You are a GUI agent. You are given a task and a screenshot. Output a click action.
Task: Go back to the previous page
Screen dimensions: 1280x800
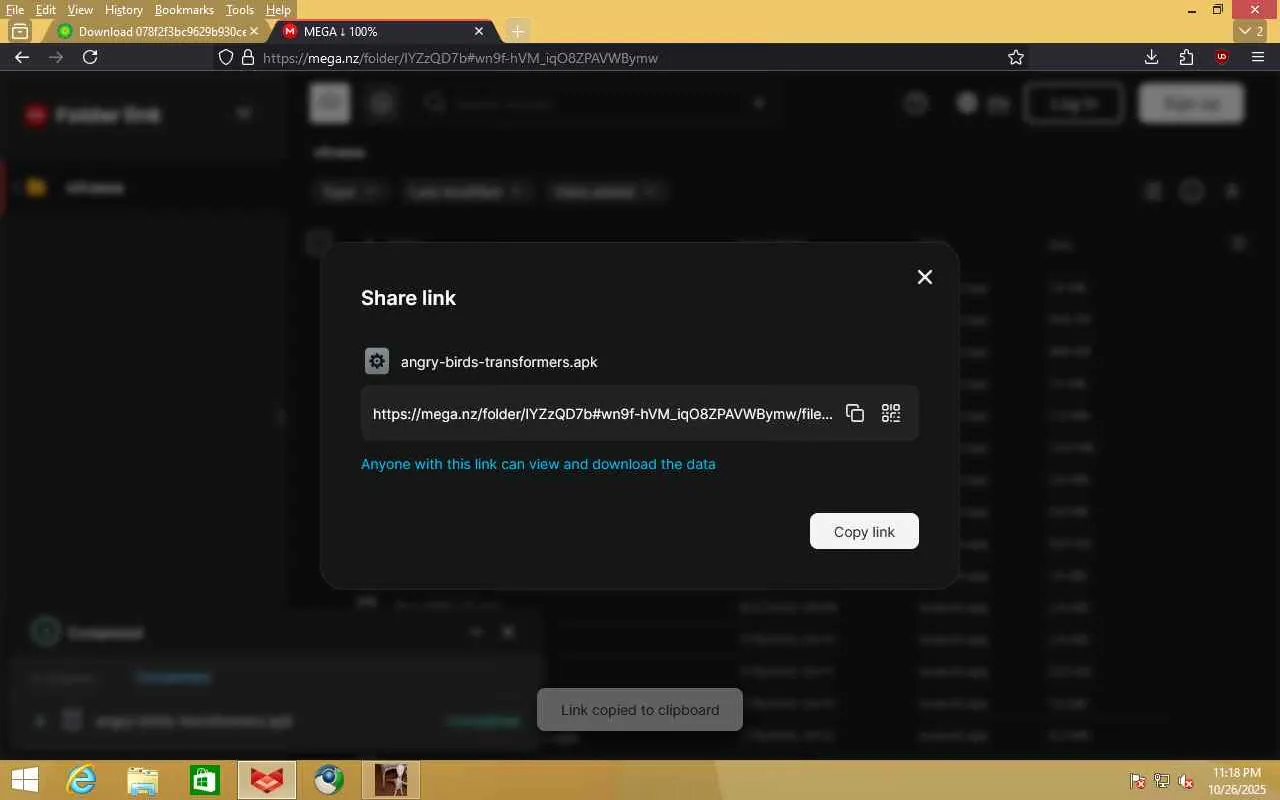pyautogui.click(x=22, y=57)
